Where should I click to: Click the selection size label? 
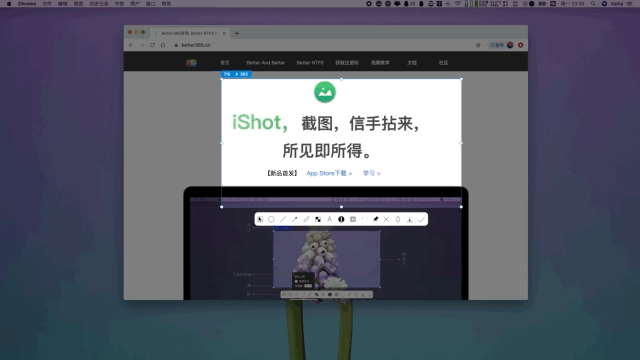pos(236,74)
